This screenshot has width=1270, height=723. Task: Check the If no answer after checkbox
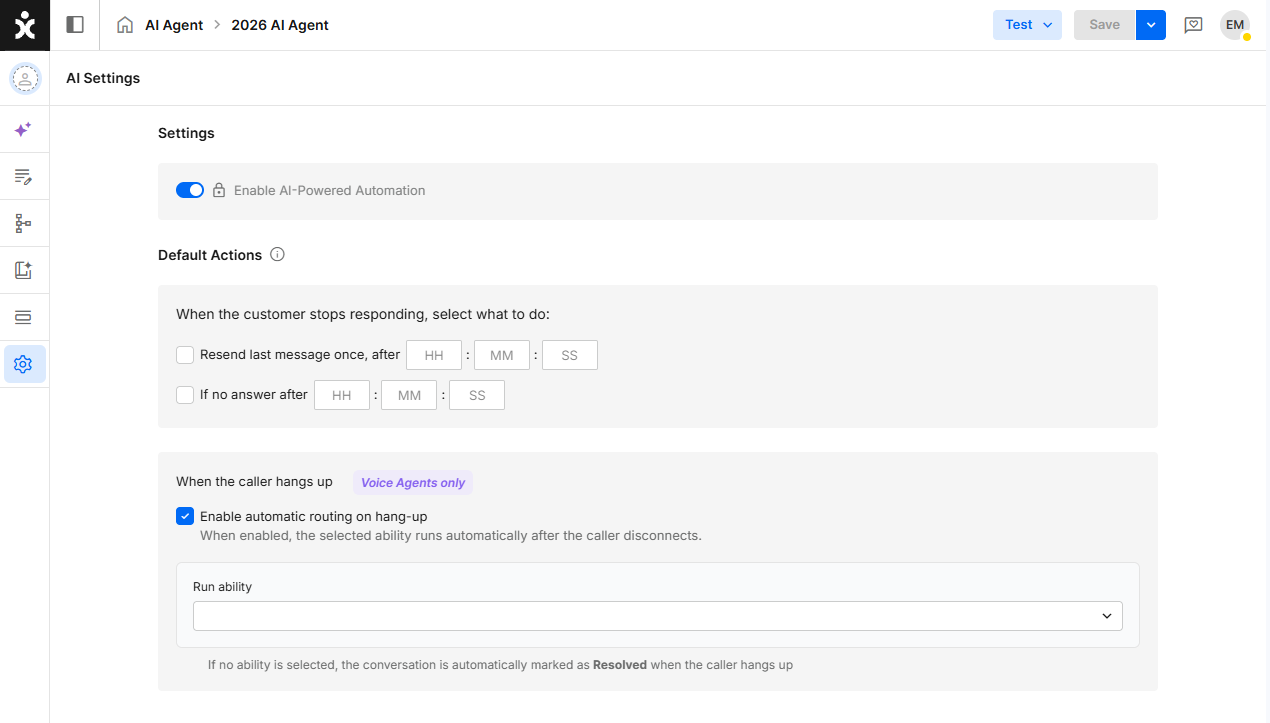185,395
